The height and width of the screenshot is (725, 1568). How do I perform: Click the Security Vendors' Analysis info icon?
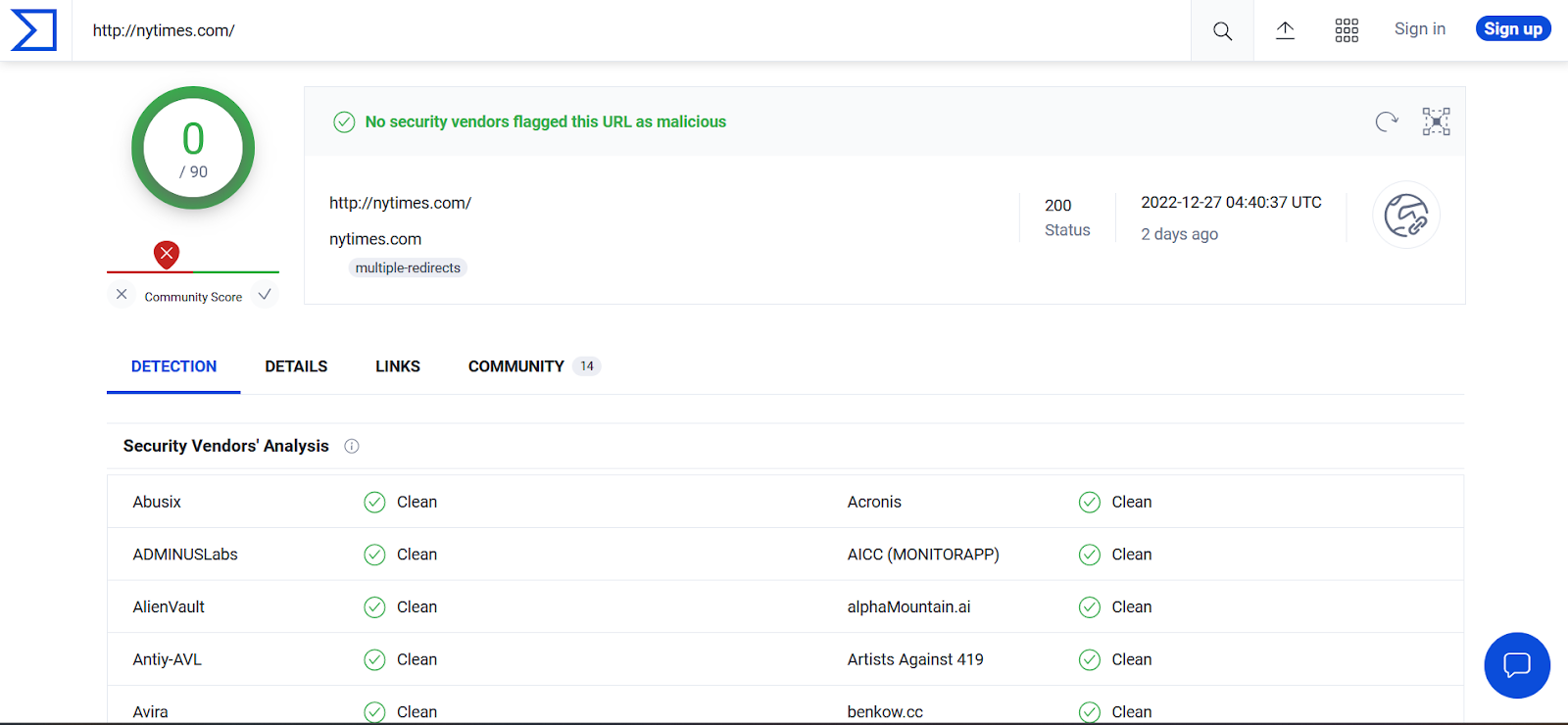click(352, 447)
